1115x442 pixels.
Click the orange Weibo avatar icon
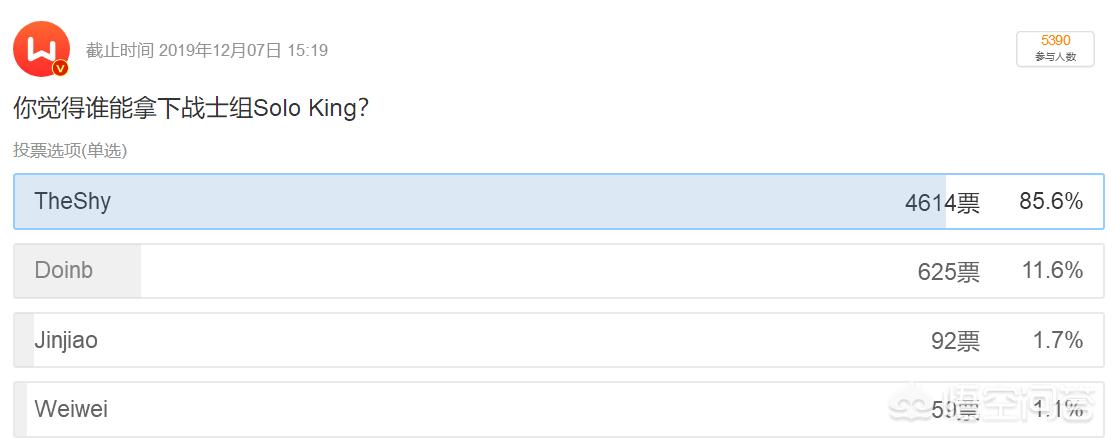pyautogui.click(x=40, y=48)
